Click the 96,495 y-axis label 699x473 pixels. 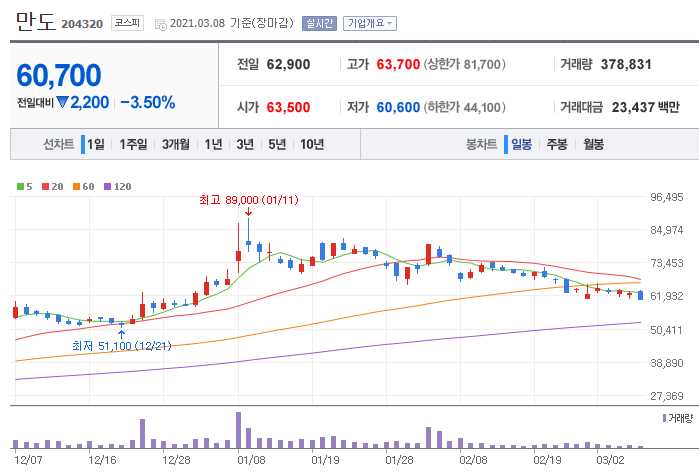pyautogui.click(x=666, y=197)
